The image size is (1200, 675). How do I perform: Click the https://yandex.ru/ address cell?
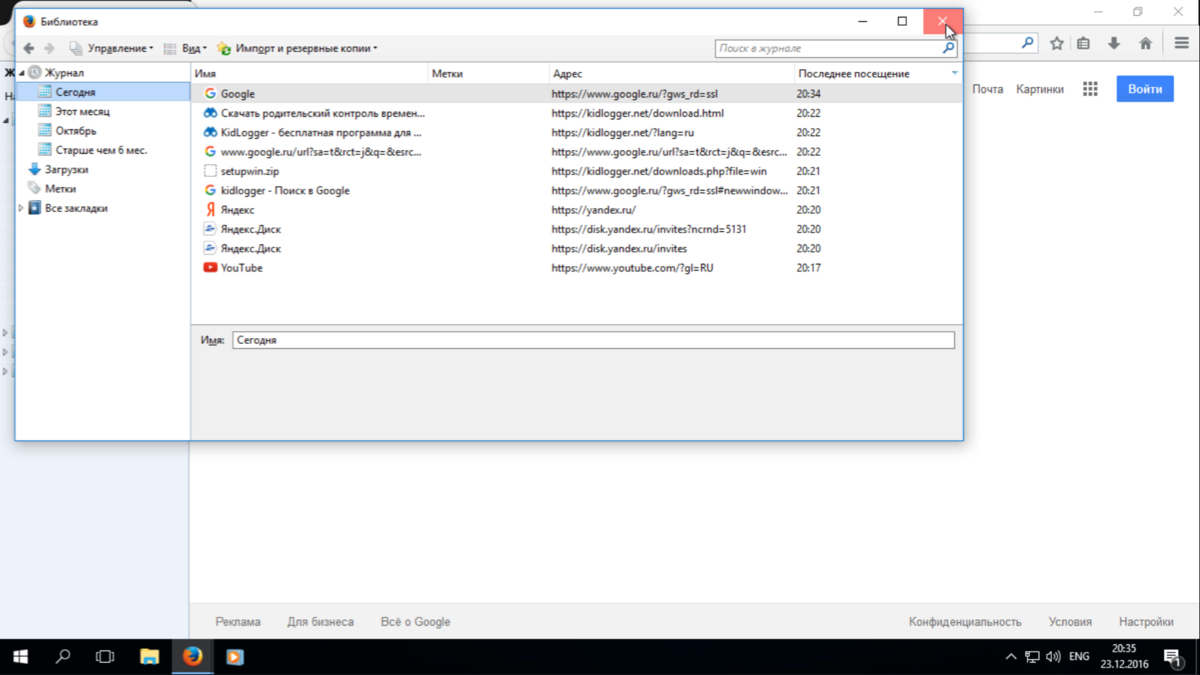pyautogui.click(x=593, y=210)
